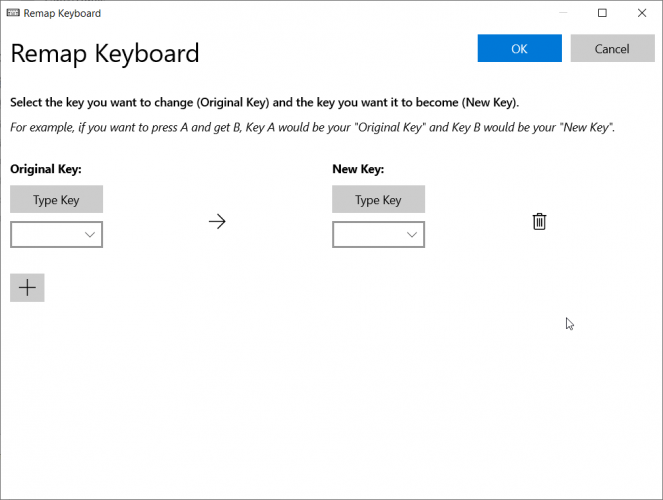Confirm remappings with the OK button
The height and width of the screenshot is (500, 663).
point(519,48)
